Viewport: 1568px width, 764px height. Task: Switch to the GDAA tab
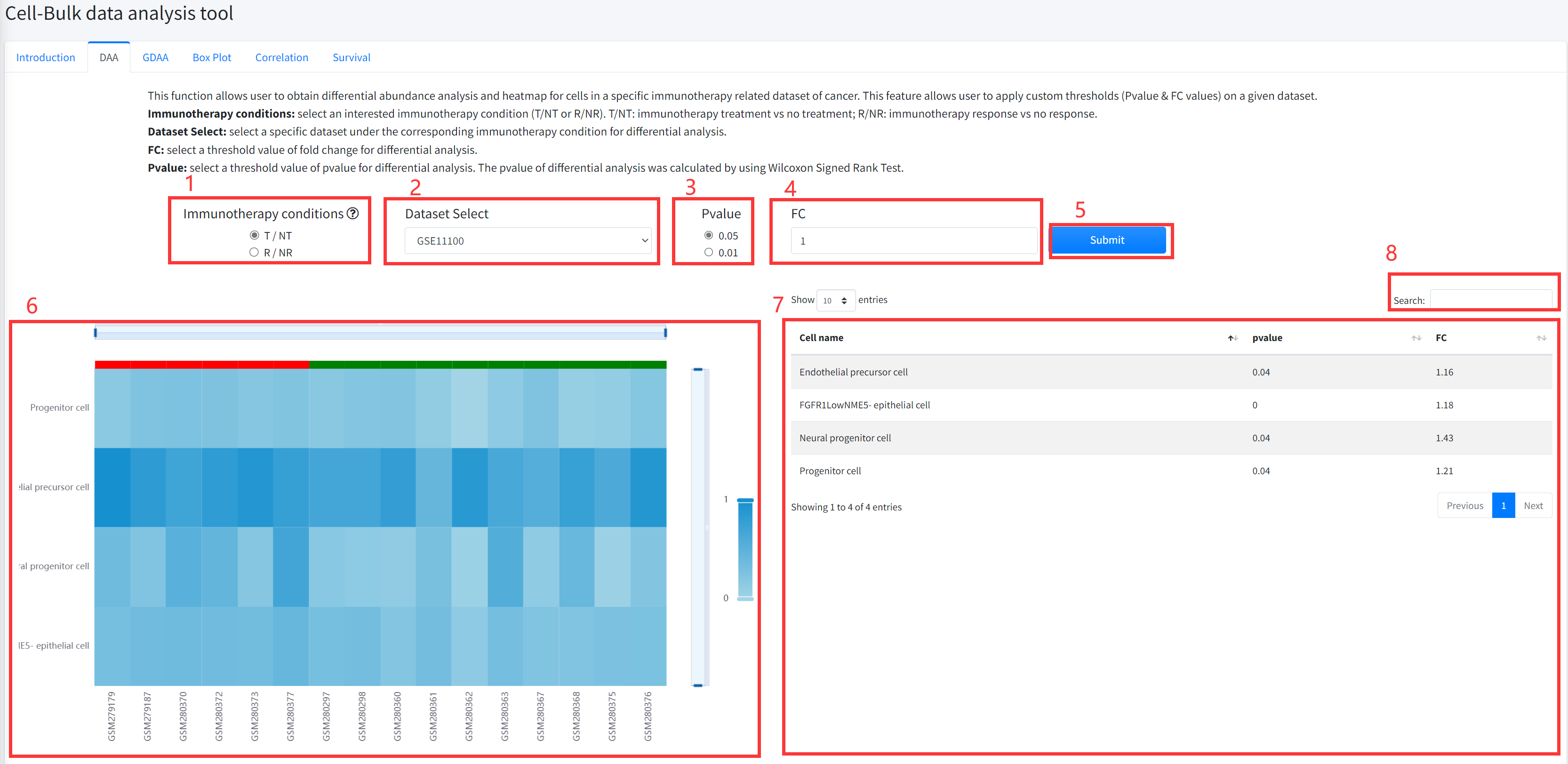point(155,57)
